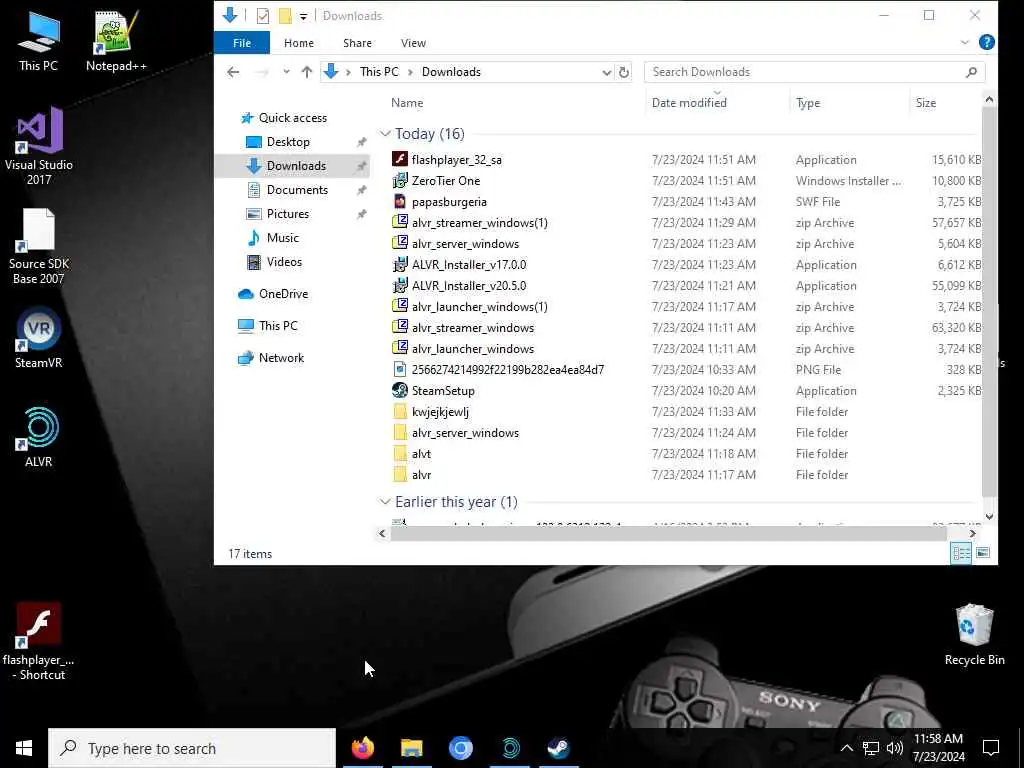Select Pictures in navigation pane
The height and width of the screenshot is (768, 1024).
(x=287, y=214)
